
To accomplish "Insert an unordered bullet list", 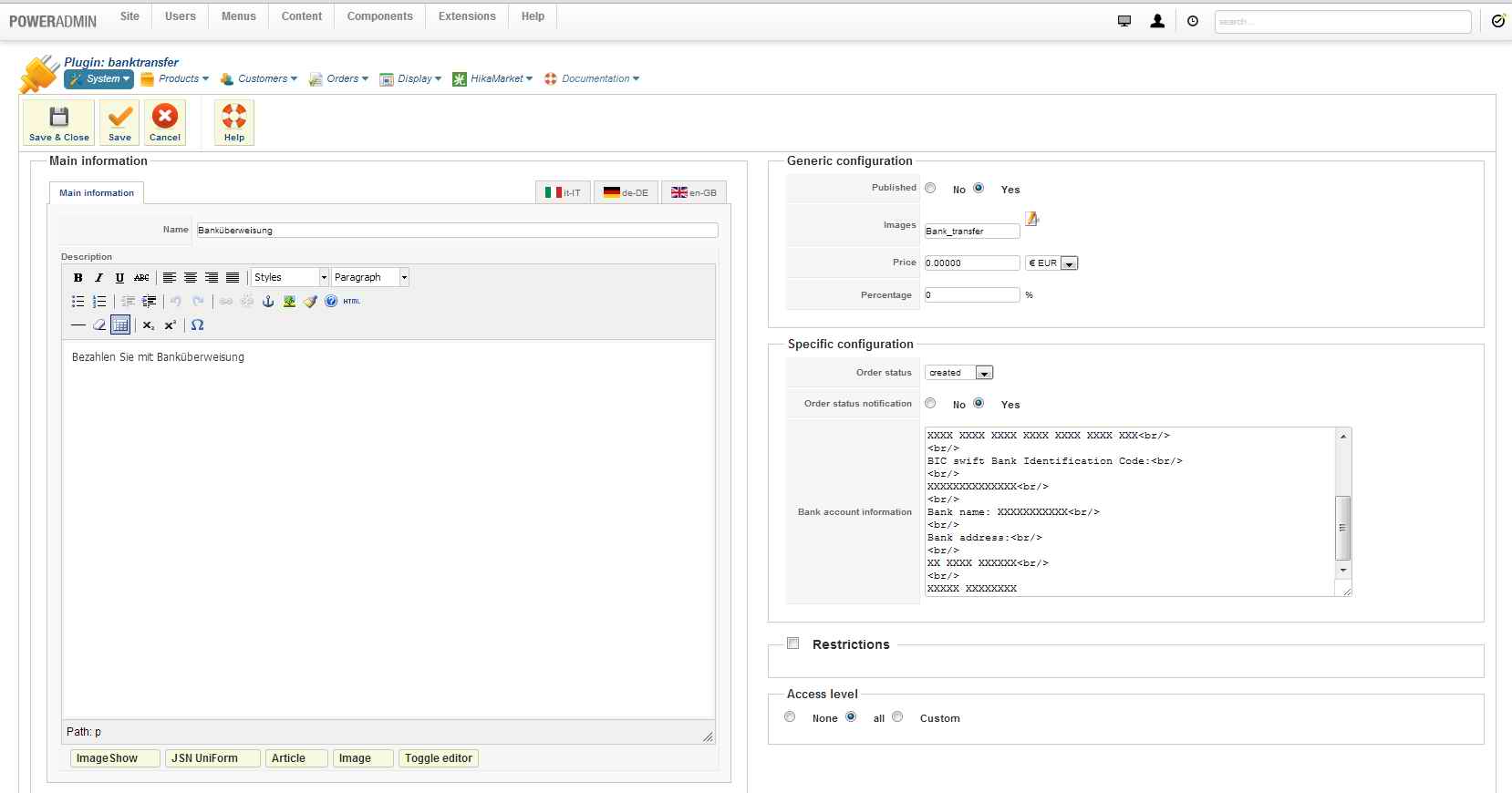I will click(78, 301).
